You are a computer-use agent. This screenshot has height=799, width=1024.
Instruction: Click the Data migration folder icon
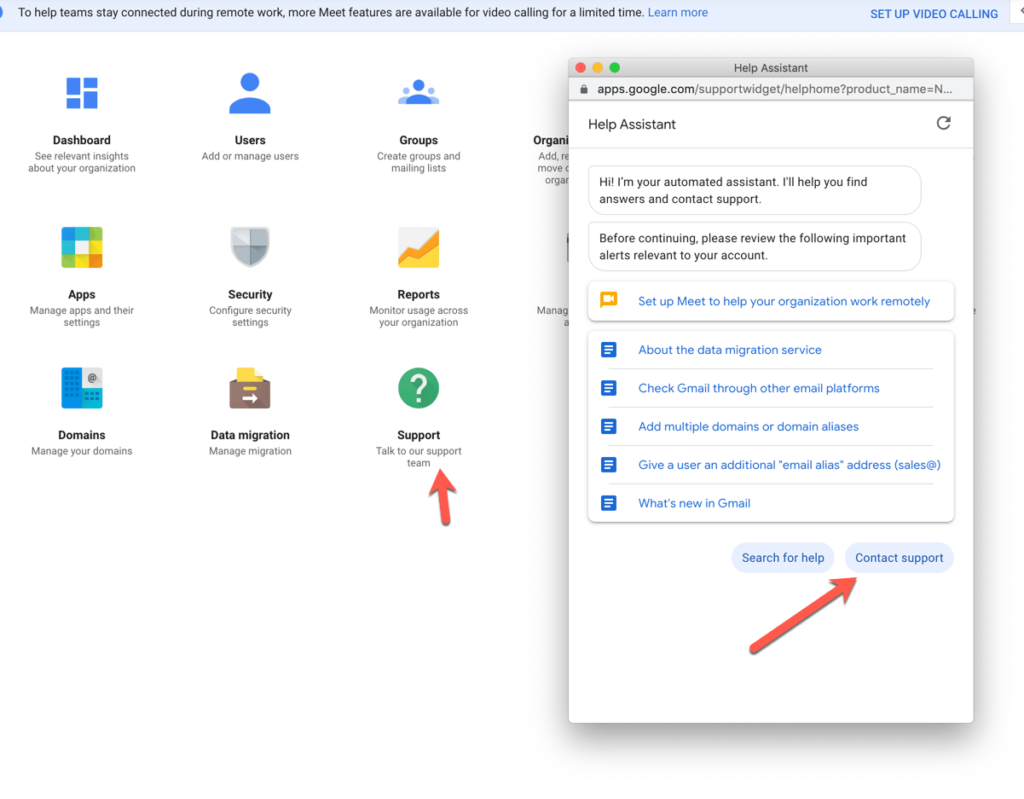[x=250, y=388]
